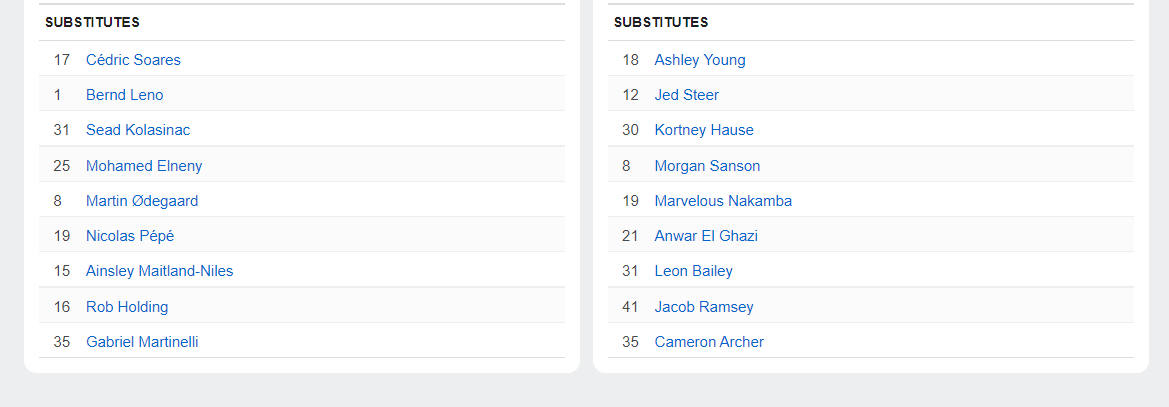Image resolution: width=1169 pixels, height=407 pixels.
Task: Open the Ainsley Maitland-Niles link
Action: pyautogui.click(x=159, y=271)
